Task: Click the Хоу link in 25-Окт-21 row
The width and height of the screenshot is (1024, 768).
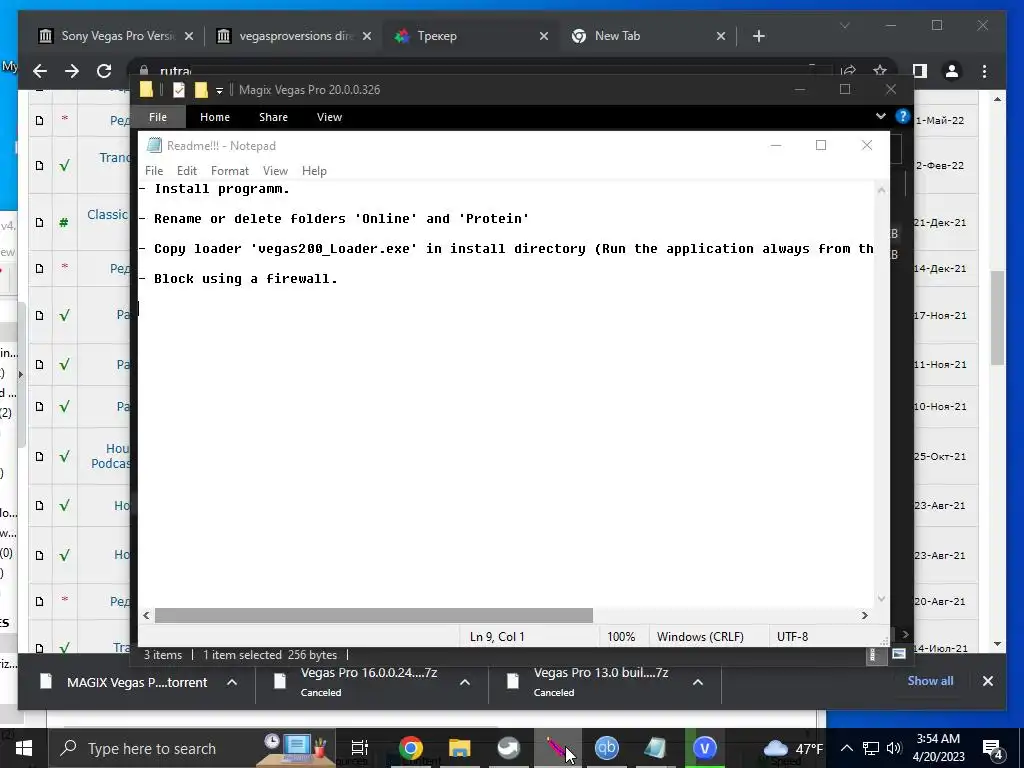Action: coord(118,448)
